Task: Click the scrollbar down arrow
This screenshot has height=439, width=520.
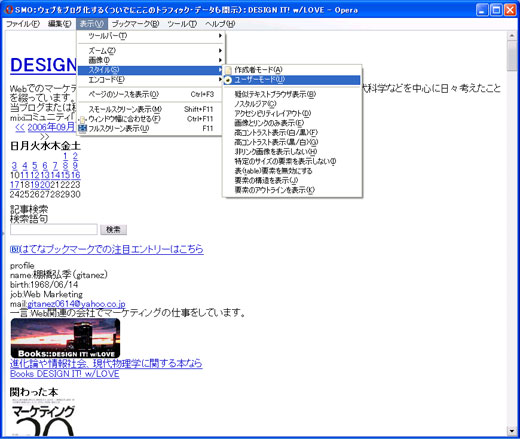Action: point(512,431)
